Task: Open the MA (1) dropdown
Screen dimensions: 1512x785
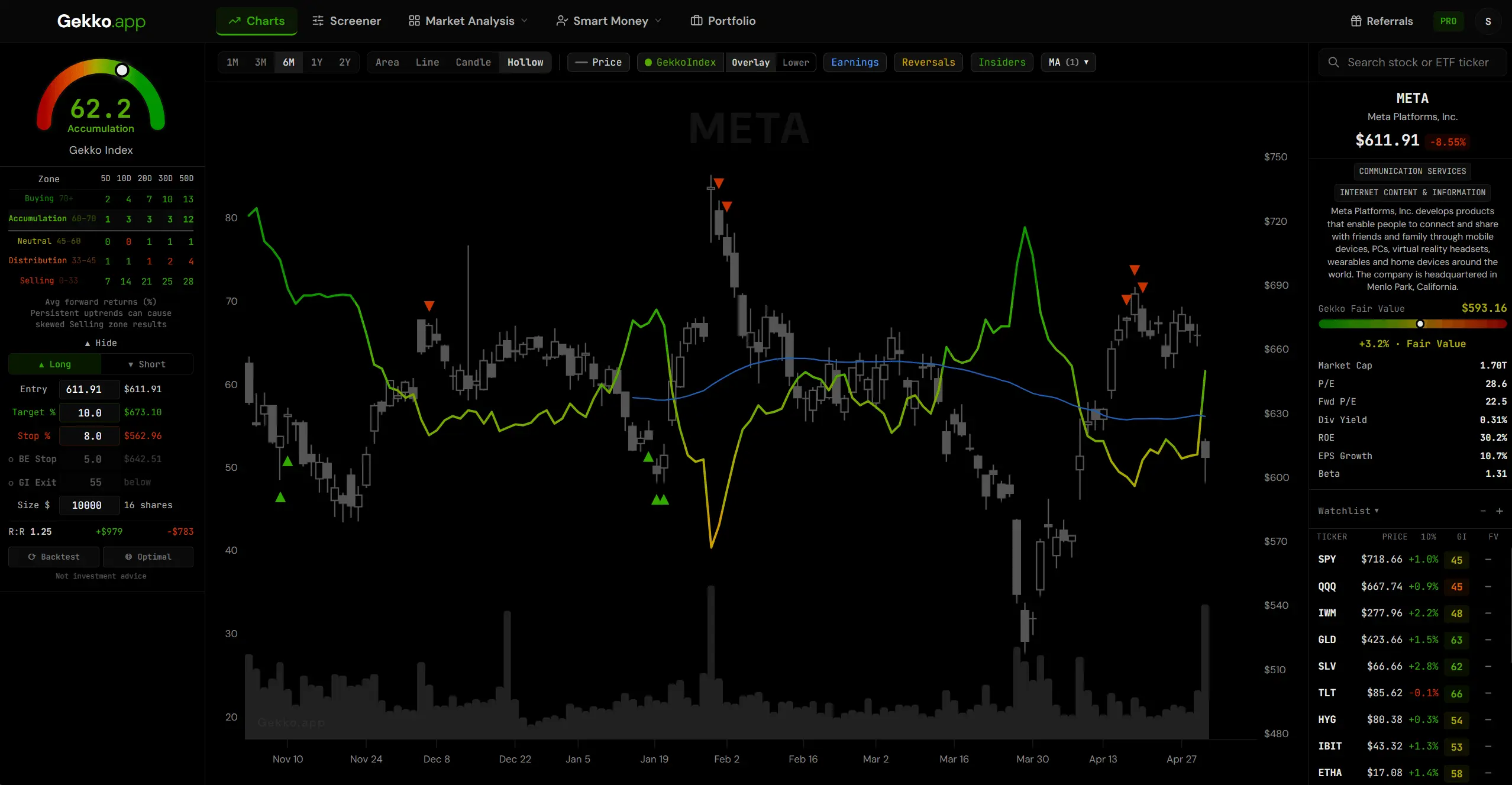Action: (x=1068, y=62)
